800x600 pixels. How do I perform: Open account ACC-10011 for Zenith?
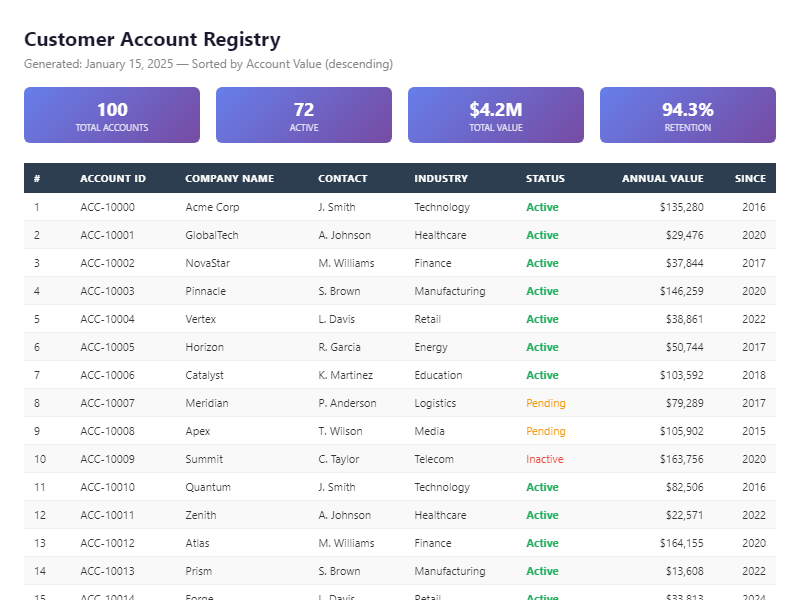107,515
